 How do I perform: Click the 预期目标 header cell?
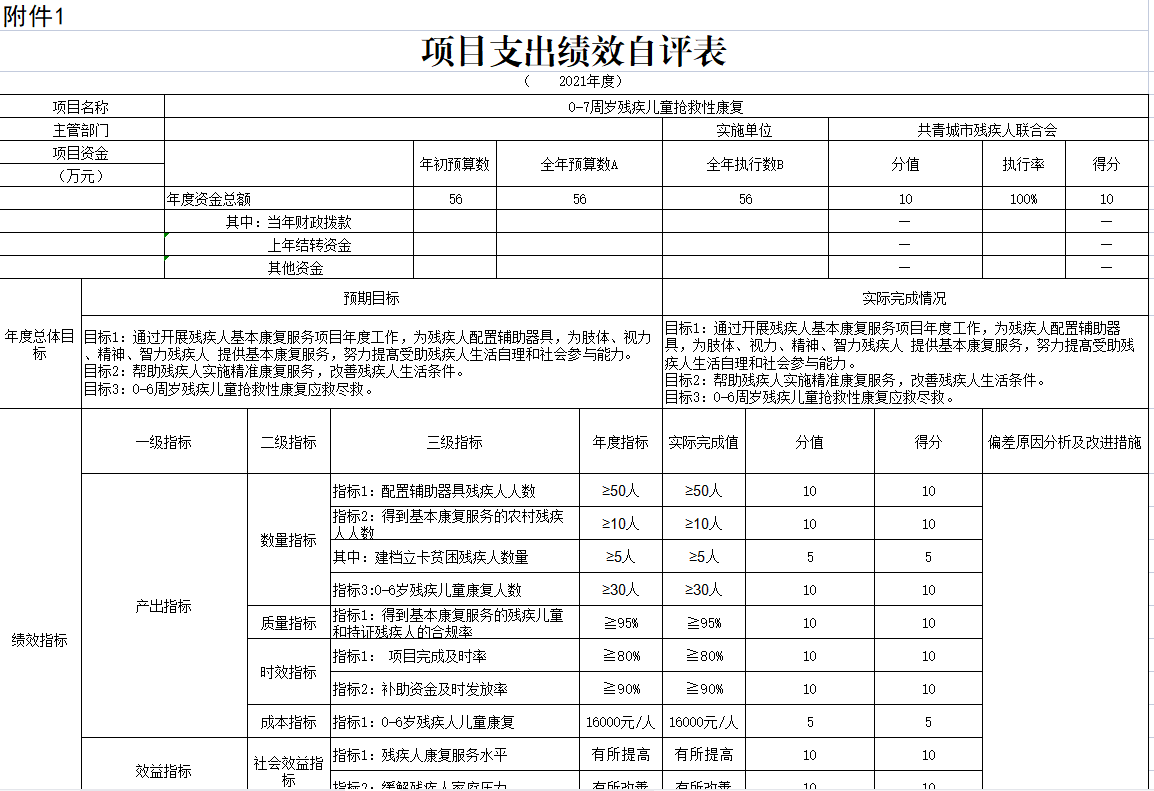[x=371, y=298]
